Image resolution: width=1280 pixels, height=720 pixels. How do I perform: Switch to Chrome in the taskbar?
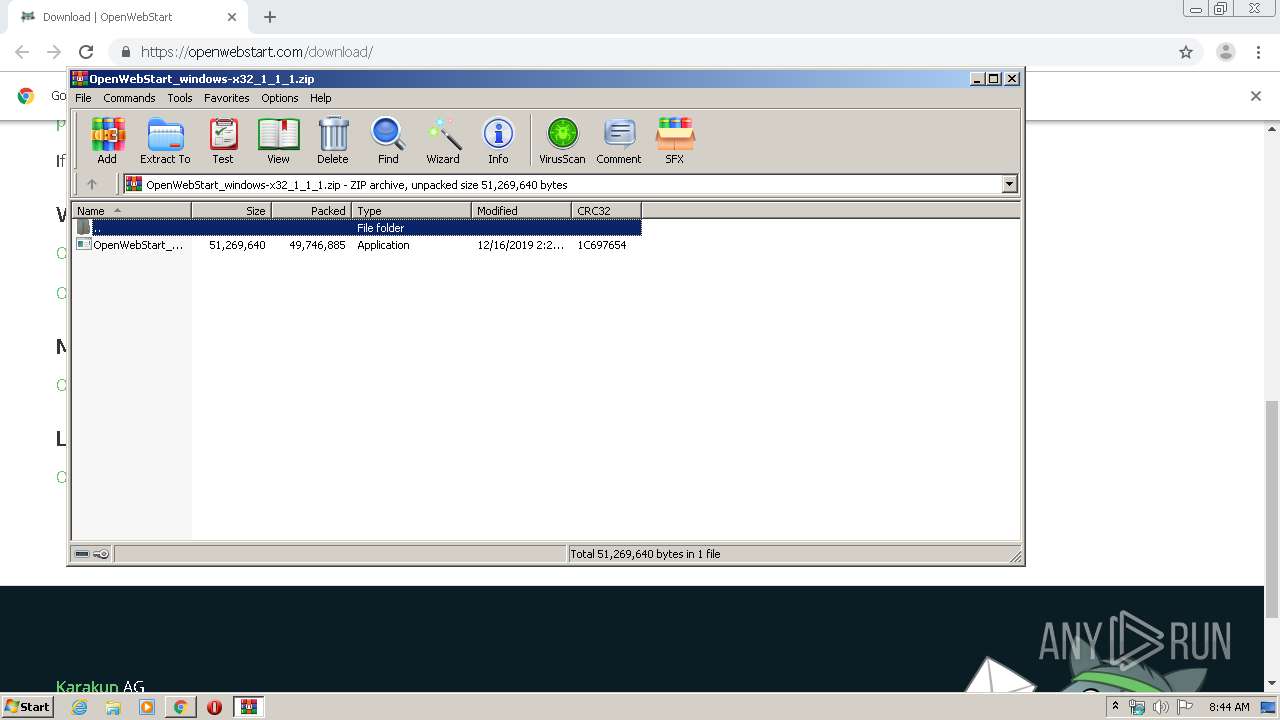180,707
